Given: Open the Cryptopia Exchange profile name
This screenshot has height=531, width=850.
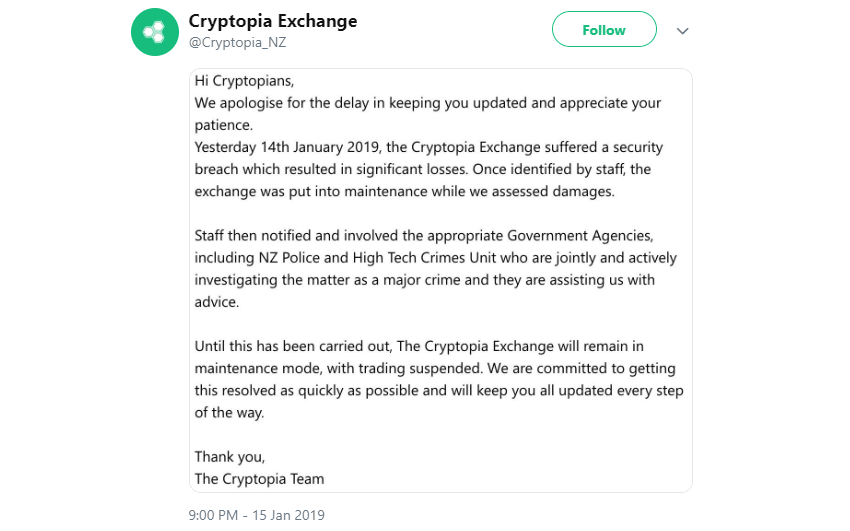Looking at the screenshot, I should coord(272,21).
